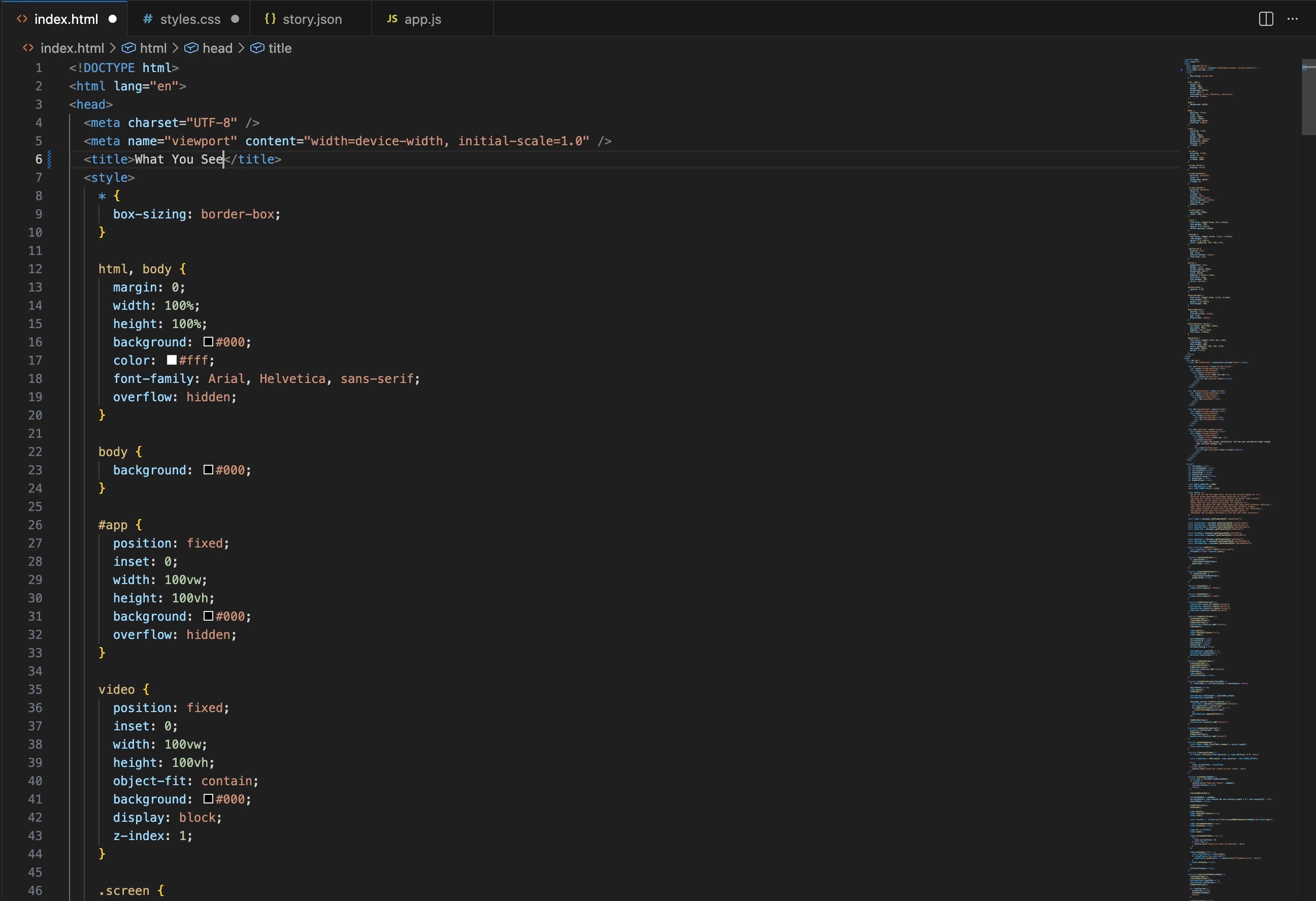This screenshot has width=1316, height=901.
Task: Click the cube icon beside html breadcrumb
Action: (x=128, y=48)
